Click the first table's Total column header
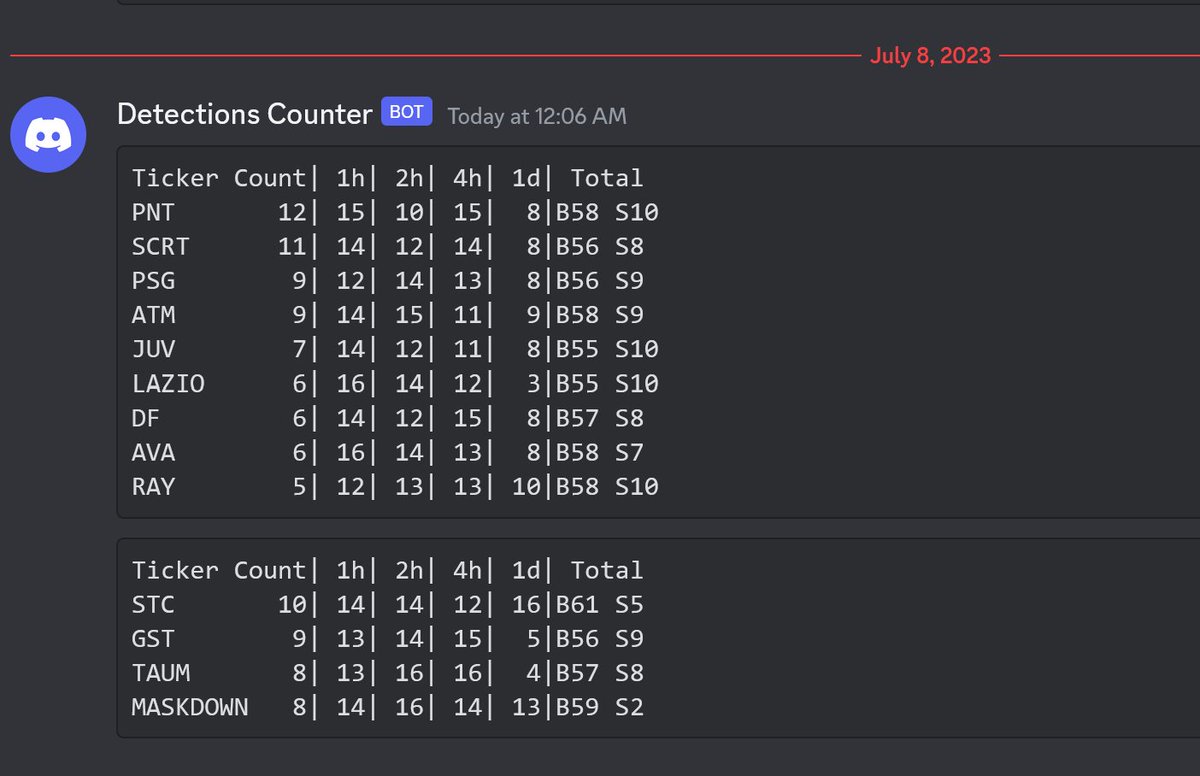Screen dimensions: 1200x776 (607, 178)
